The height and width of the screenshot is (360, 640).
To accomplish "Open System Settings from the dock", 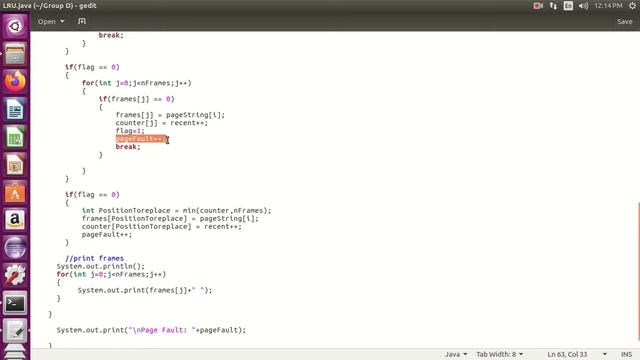I will coord(15,275).
